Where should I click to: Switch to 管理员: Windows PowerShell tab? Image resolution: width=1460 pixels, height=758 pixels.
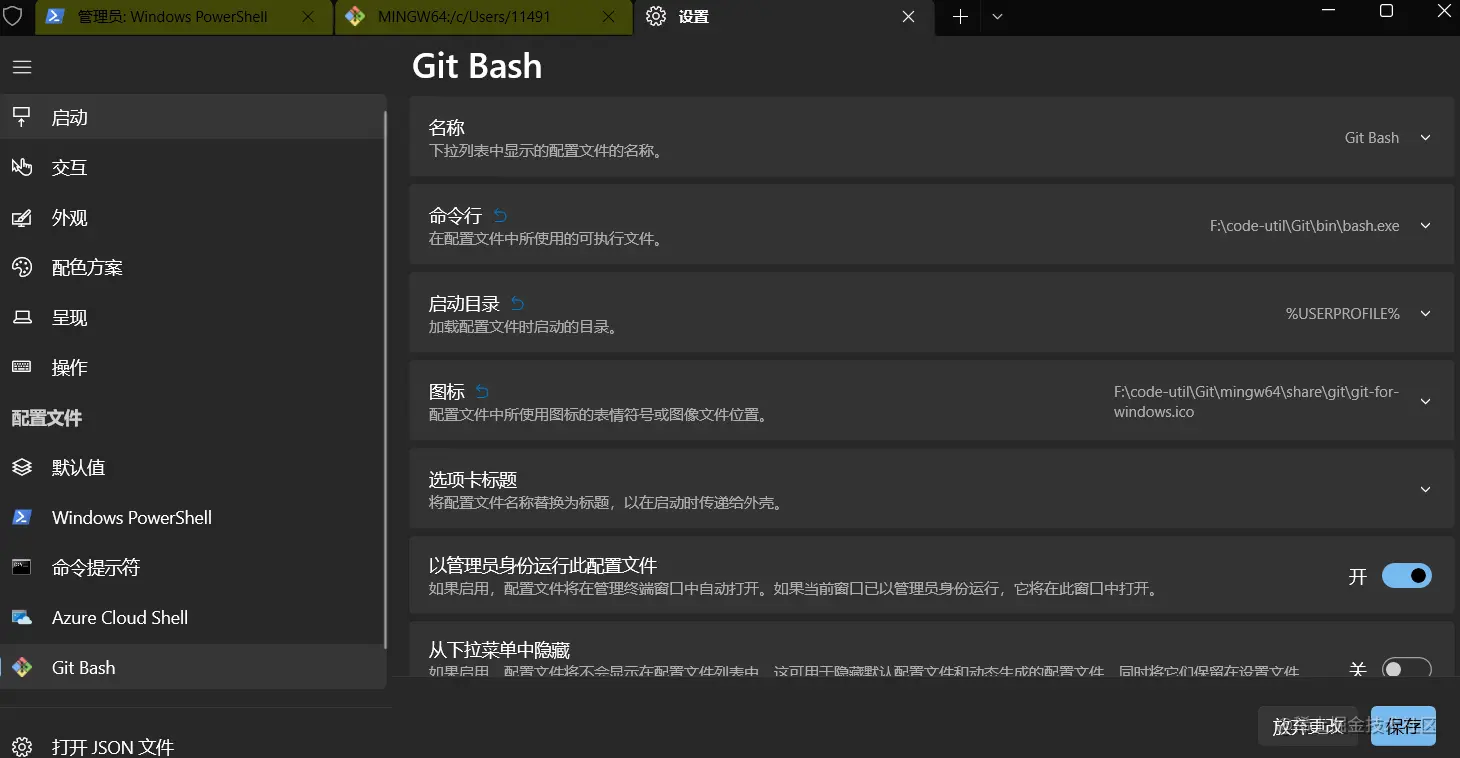pyautogui.click(x=184, y=17)
